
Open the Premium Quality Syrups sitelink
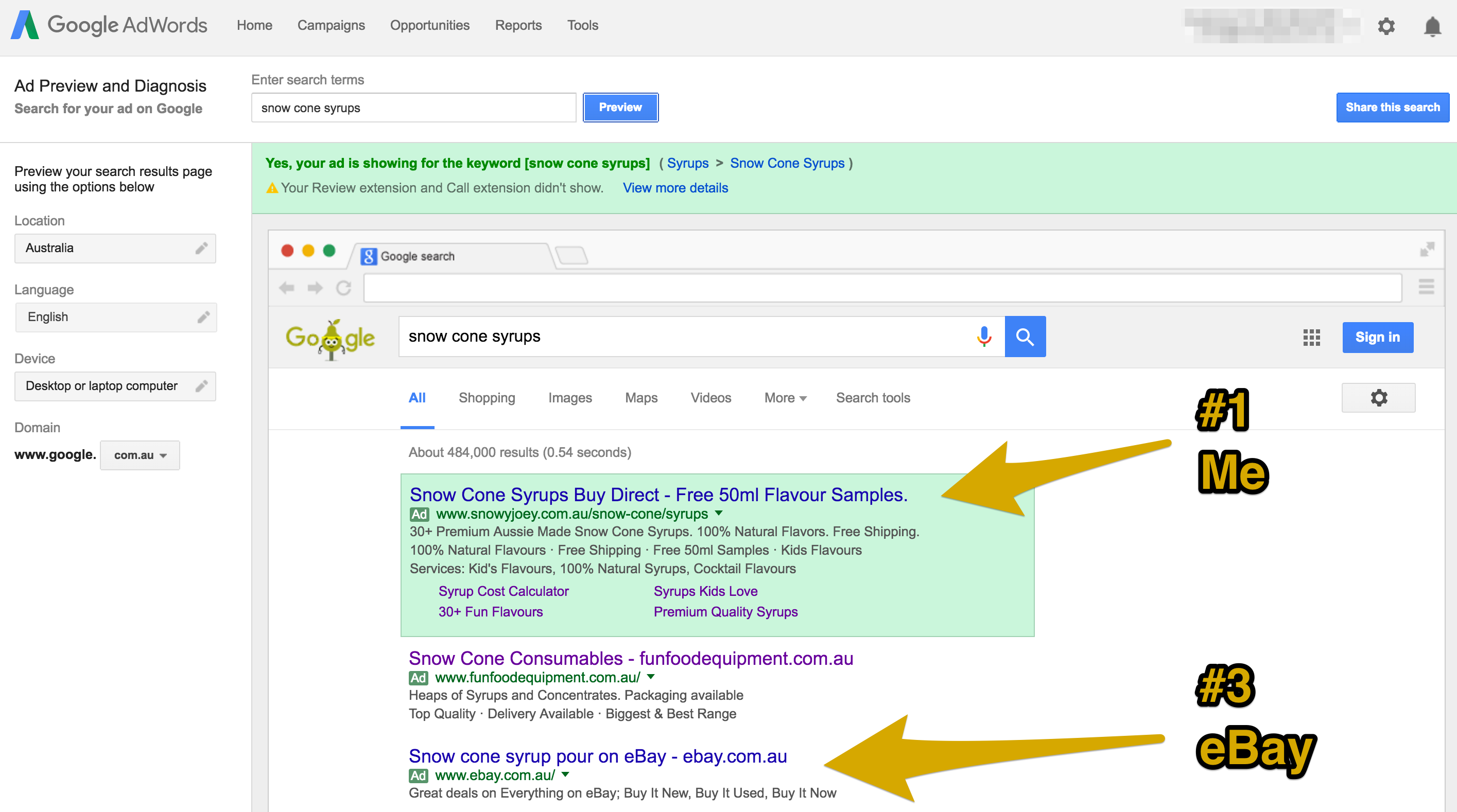(726, 612)
